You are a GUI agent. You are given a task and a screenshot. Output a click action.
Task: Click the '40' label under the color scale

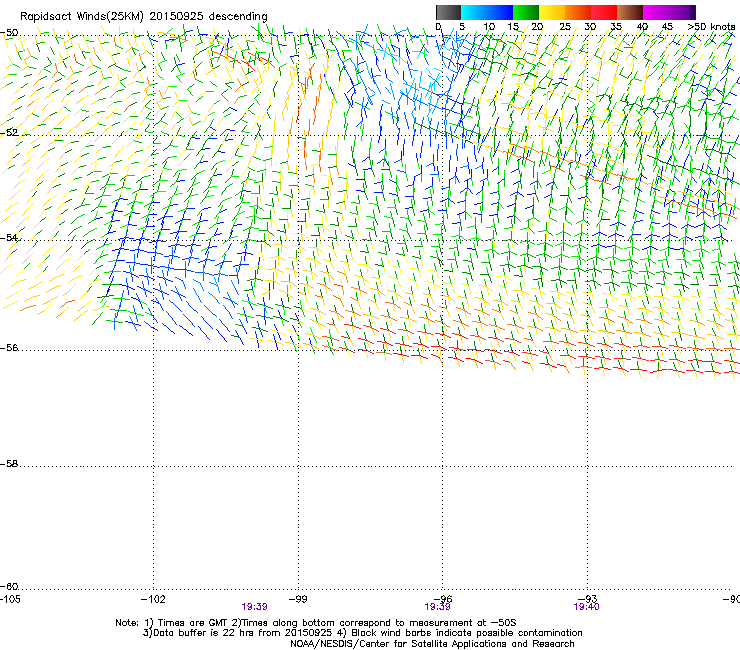pos(642,26)
